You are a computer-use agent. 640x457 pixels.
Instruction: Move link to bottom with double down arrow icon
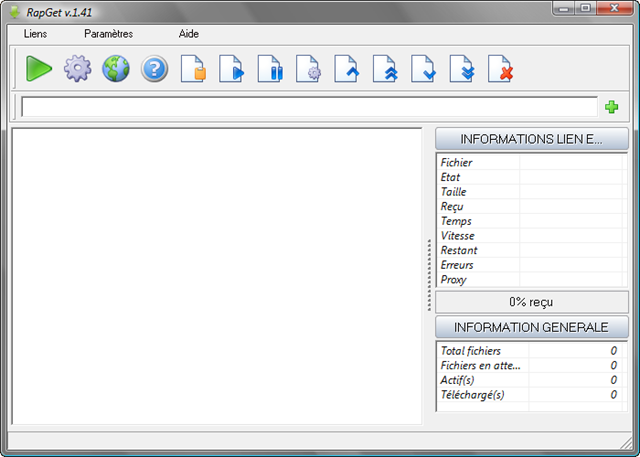462,69
